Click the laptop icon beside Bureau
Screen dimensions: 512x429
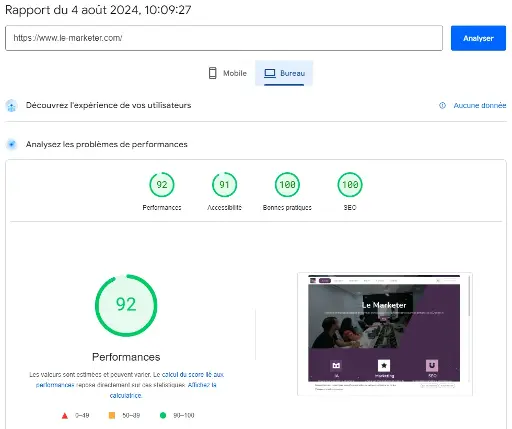pos(270,73)
